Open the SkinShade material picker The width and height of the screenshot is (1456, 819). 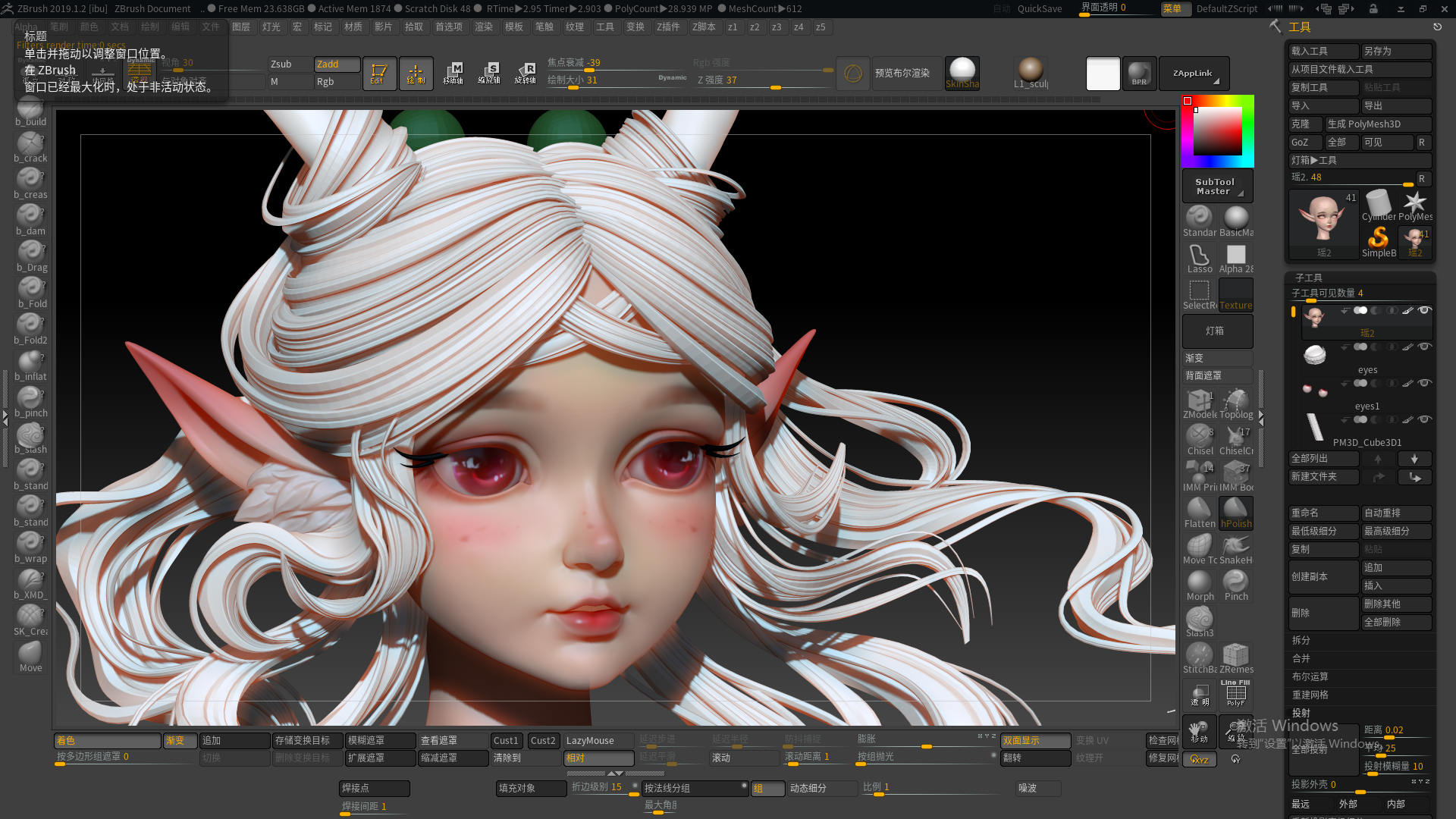tap(962, 74)
